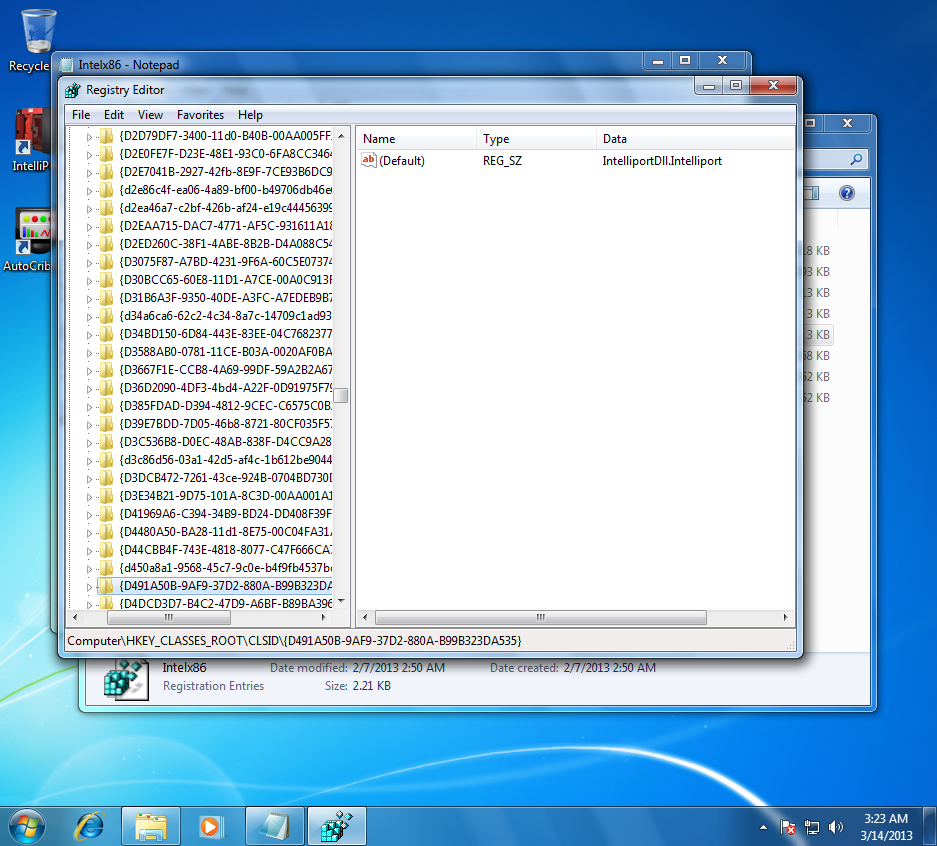Open the Recycle Bin desktop icon

pyautogui.click(x=37, y=32)
